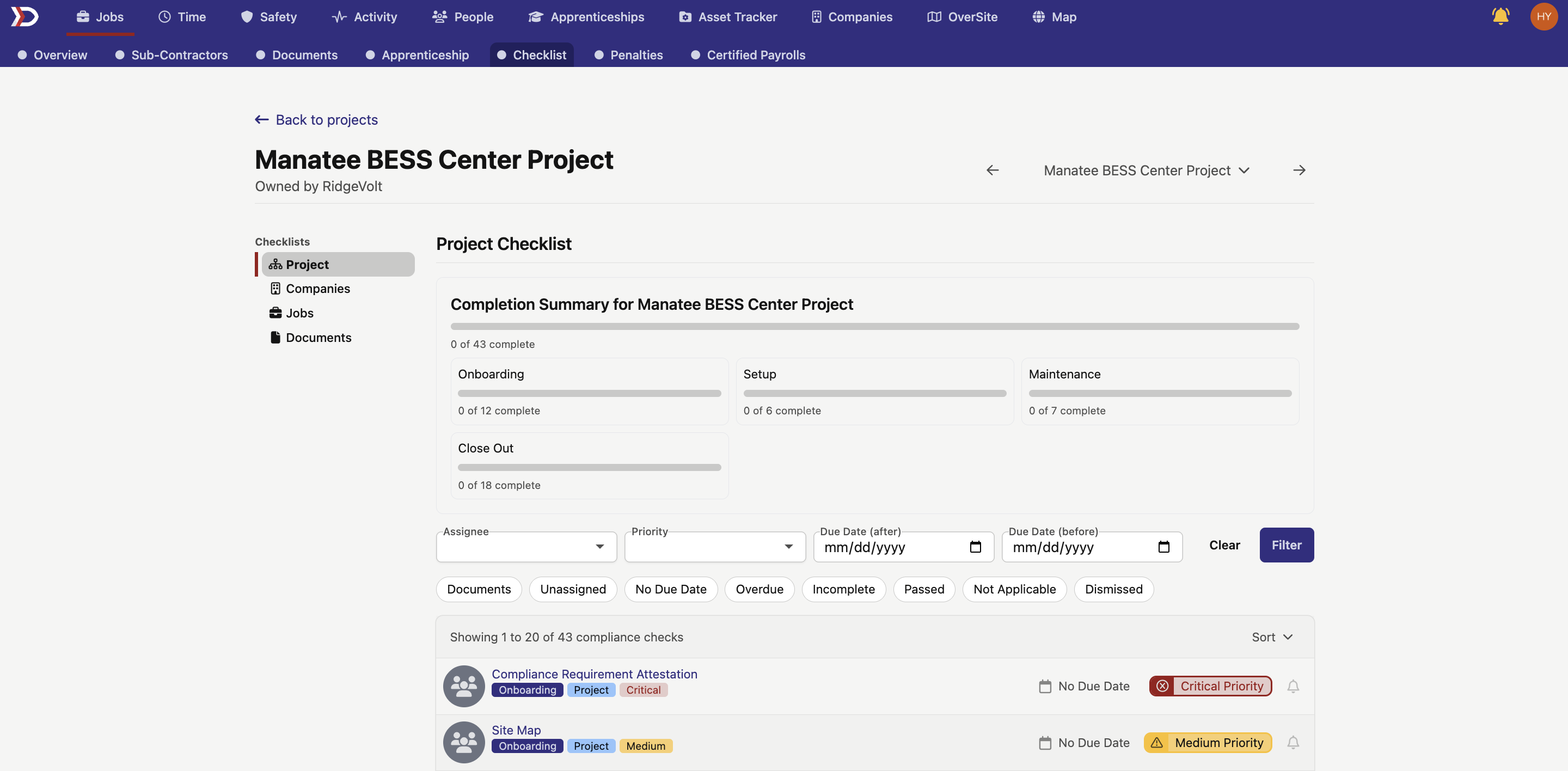Click bell icon on Site Map row

(x=1293, y=742)
